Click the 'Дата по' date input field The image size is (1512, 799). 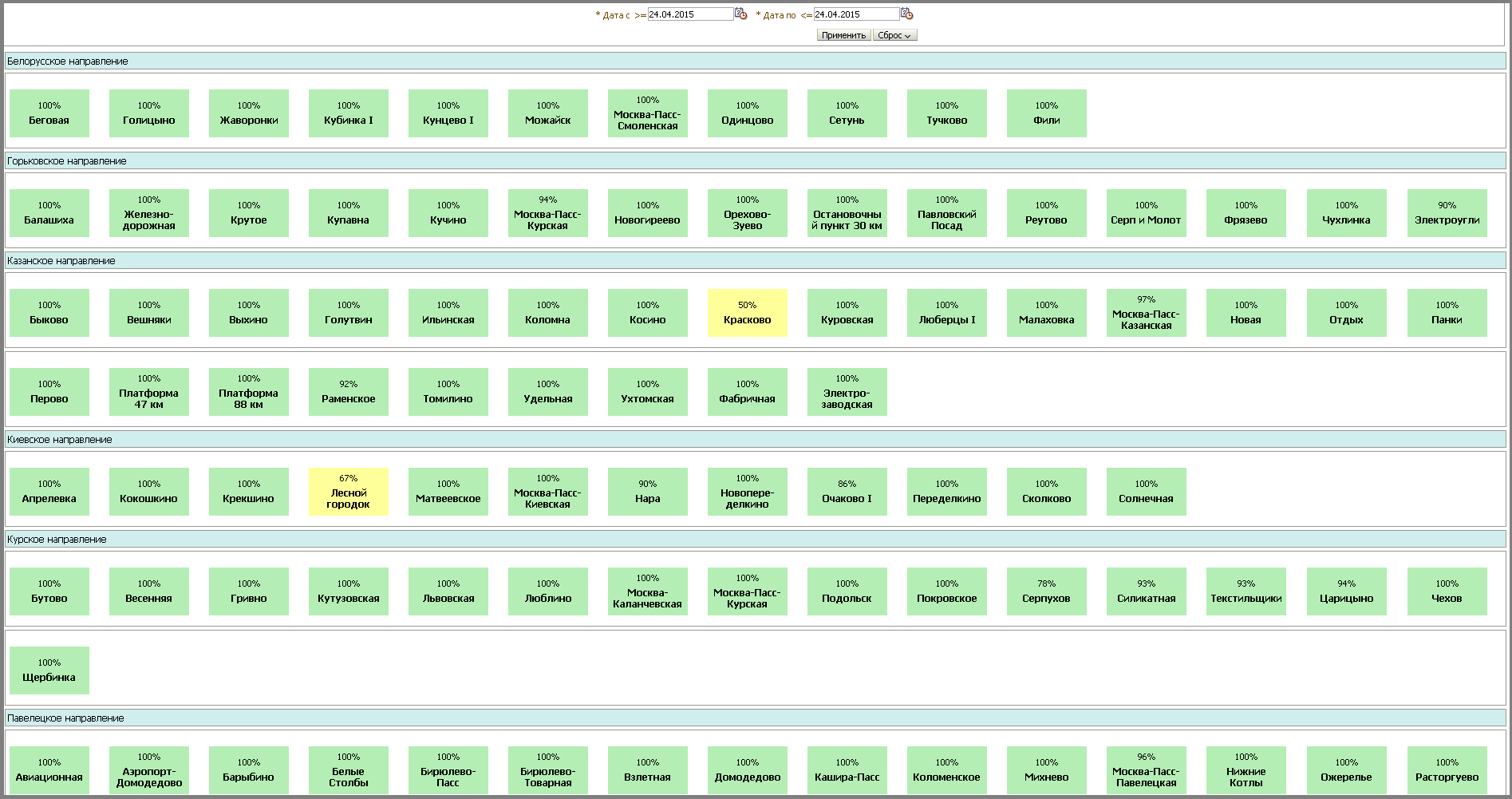(x=856, y=14)
